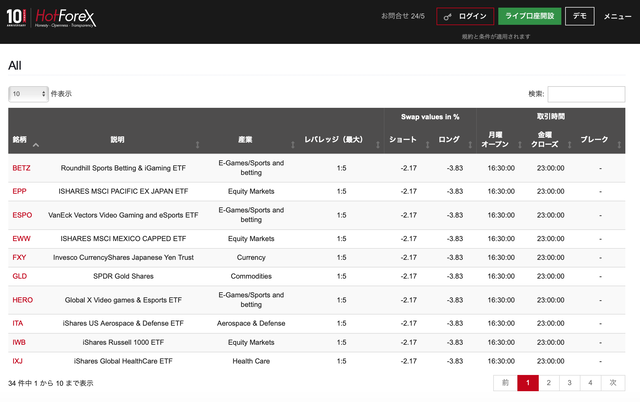Screen dimensions: 640x402
Task: Click the レバレッジ（最大） column header
Action: 333,140
